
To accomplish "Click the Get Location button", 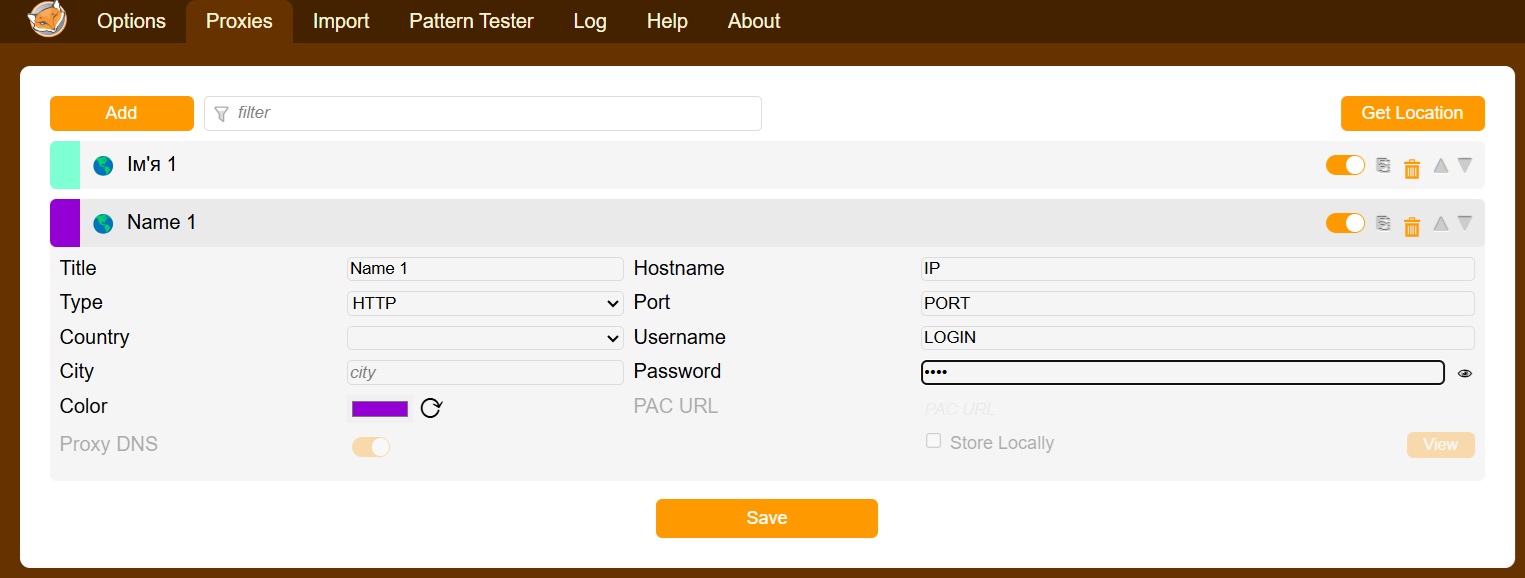I will click(1412, 113).
